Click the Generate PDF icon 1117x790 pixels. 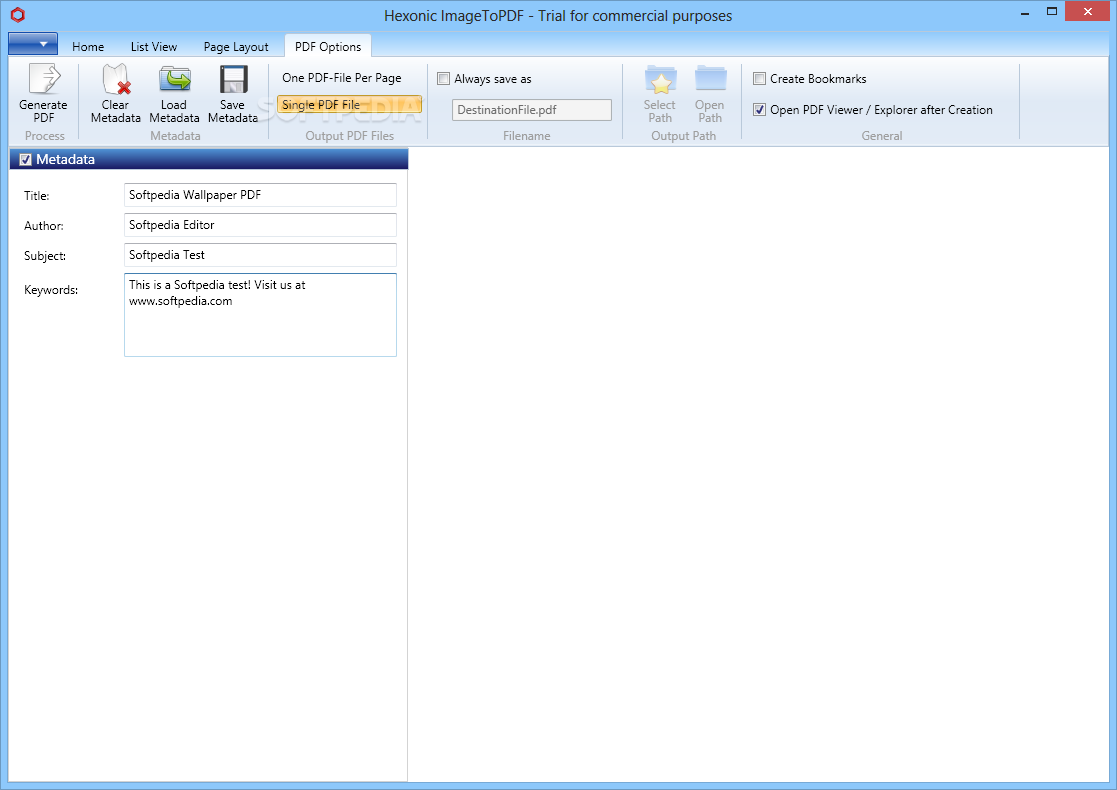click(44, 78)
